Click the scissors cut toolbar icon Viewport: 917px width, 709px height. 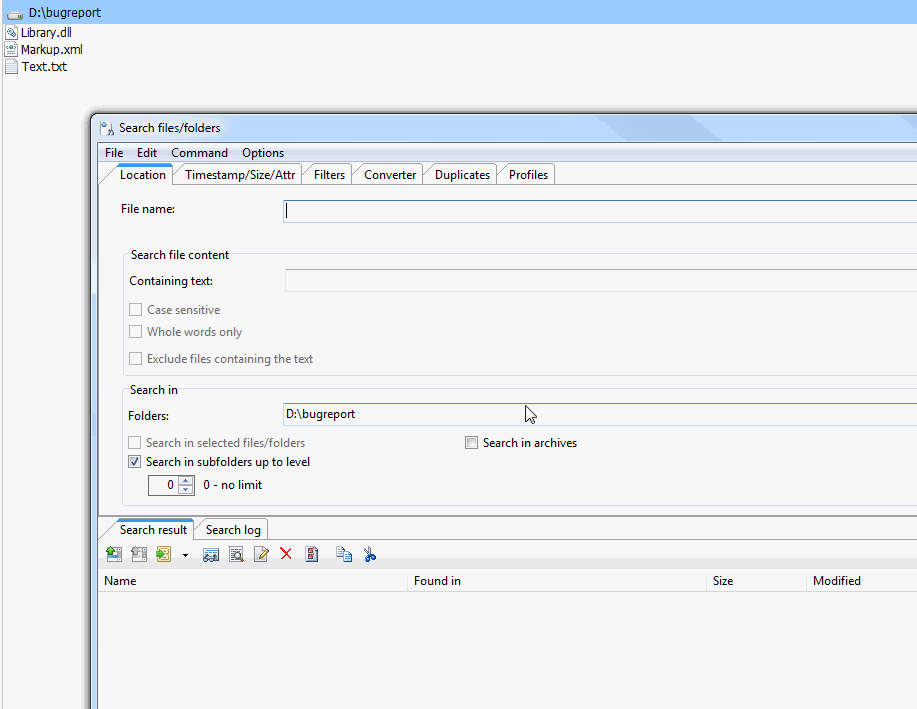[370, 554]
